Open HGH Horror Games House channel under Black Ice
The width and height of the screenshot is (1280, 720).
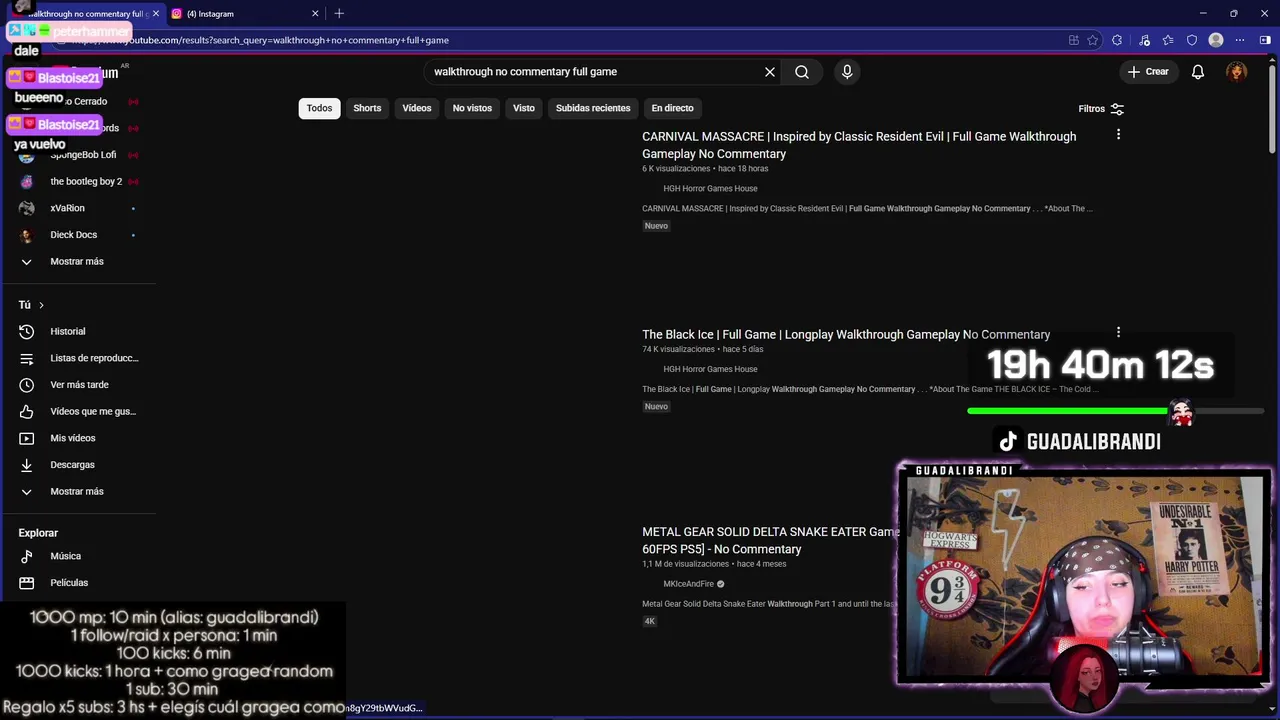[710, 369]
